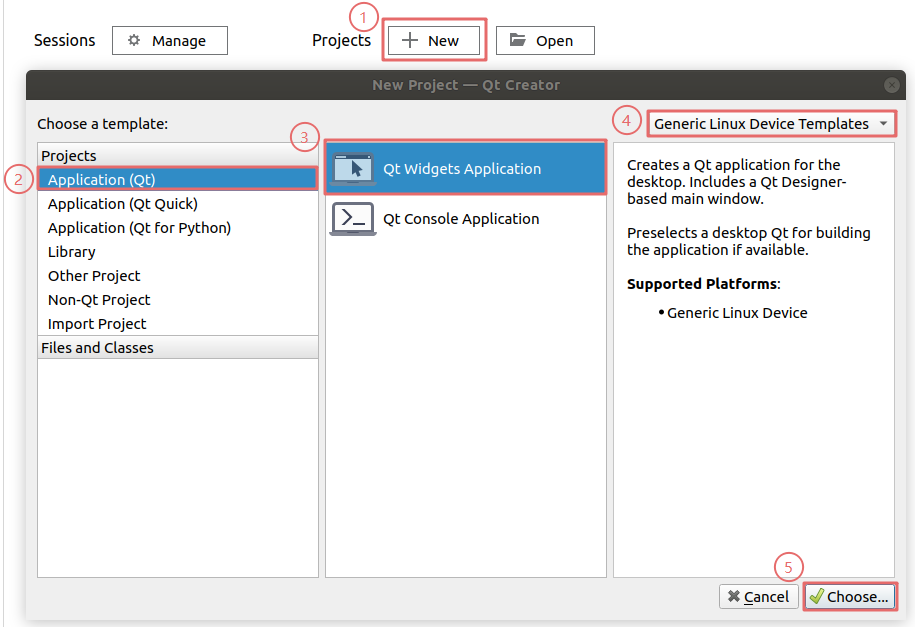Click the Qt Widgets Application icon
The image size is (915, 627).
tap(353, 169)
